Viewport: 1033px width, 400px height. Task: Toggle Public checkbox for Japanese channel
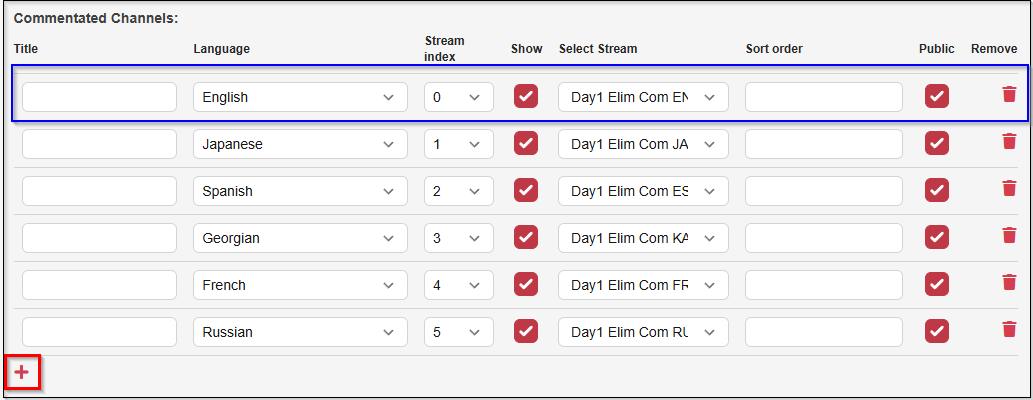(x=937, y=143)
